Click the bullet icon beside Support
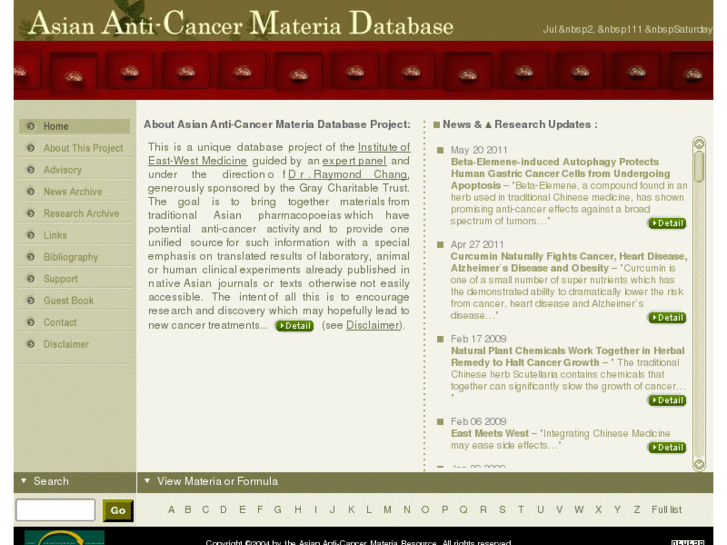The width and height of the screenshot is (727, 545). pyautogui.click(x=31, y=279)
